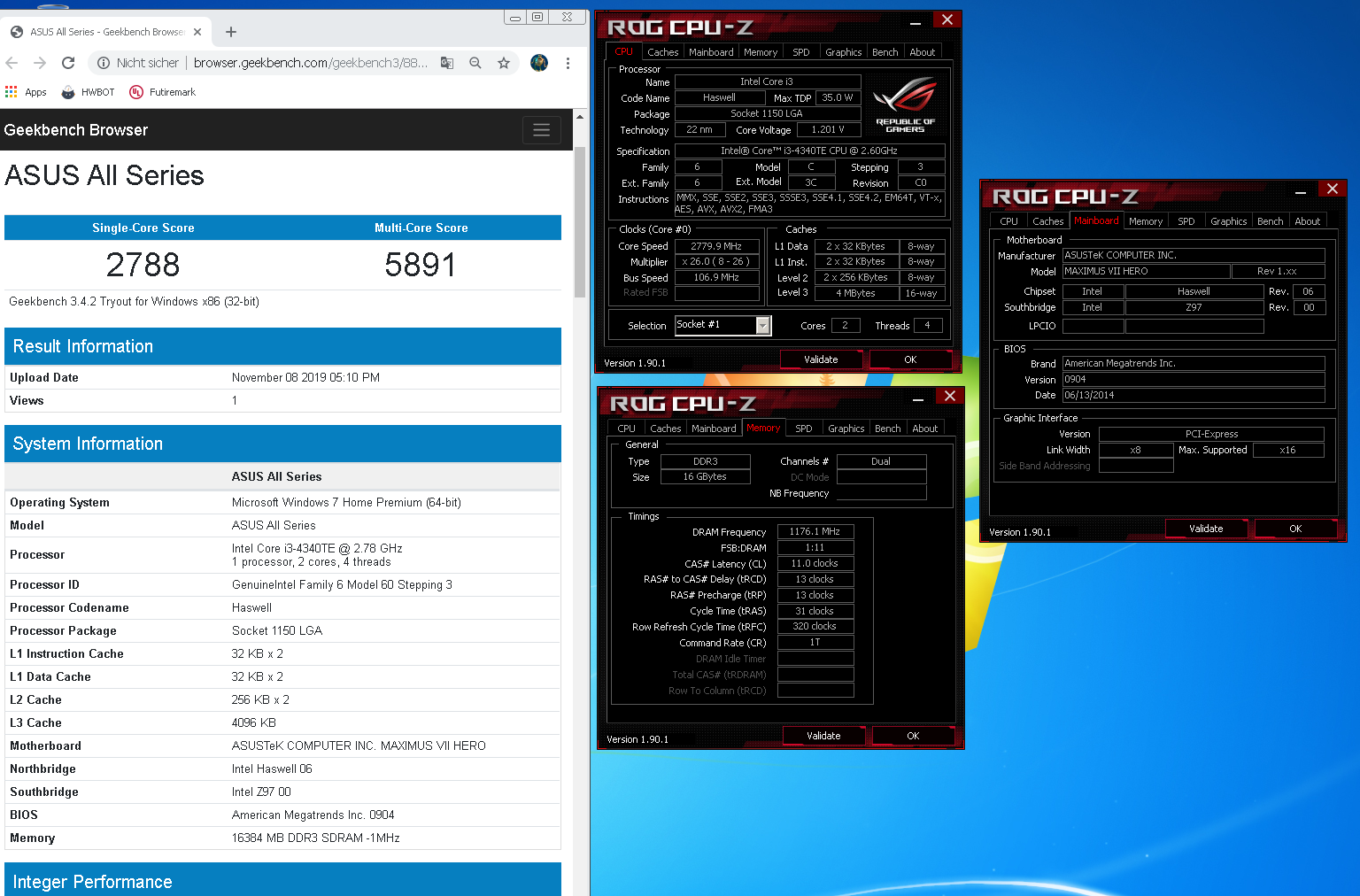Open the HWBOT bookmark

click(89, 92)
